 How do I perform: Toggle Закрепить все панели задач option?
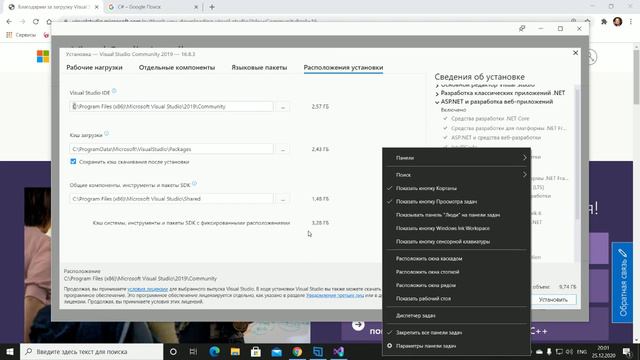(x=456, y=333)
